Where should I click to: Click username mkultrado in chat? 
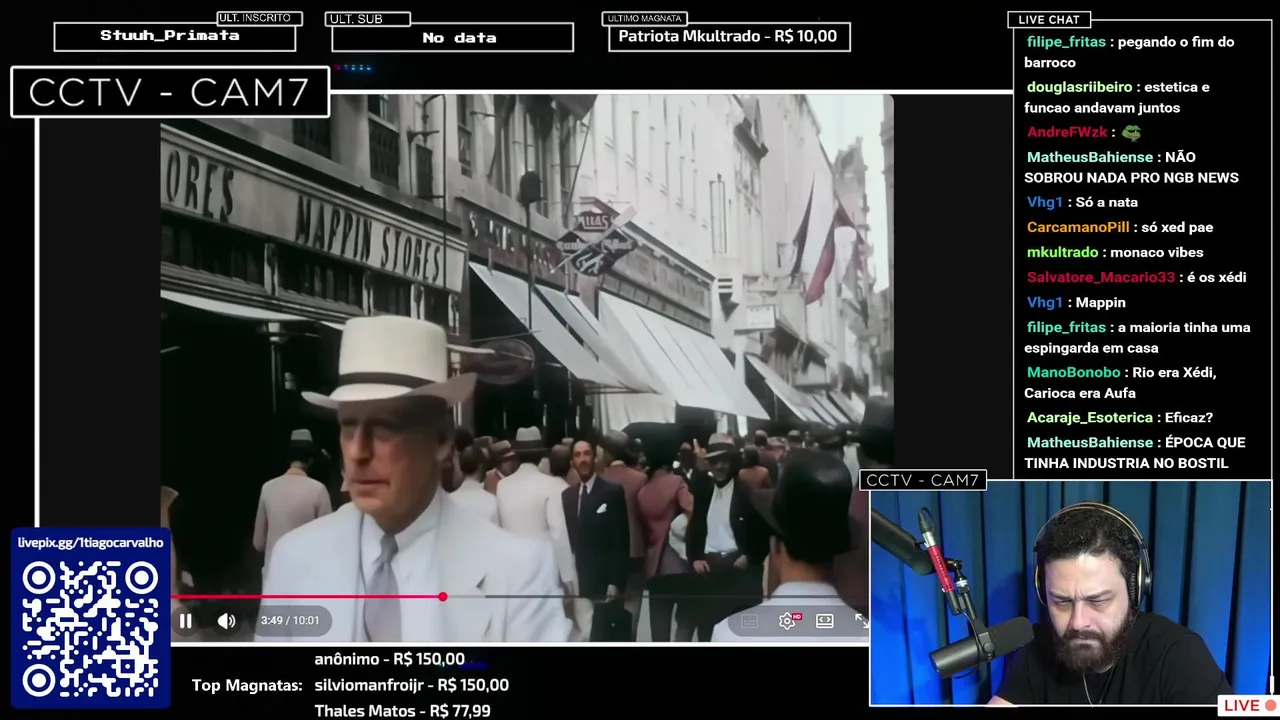coord(1062,252)
